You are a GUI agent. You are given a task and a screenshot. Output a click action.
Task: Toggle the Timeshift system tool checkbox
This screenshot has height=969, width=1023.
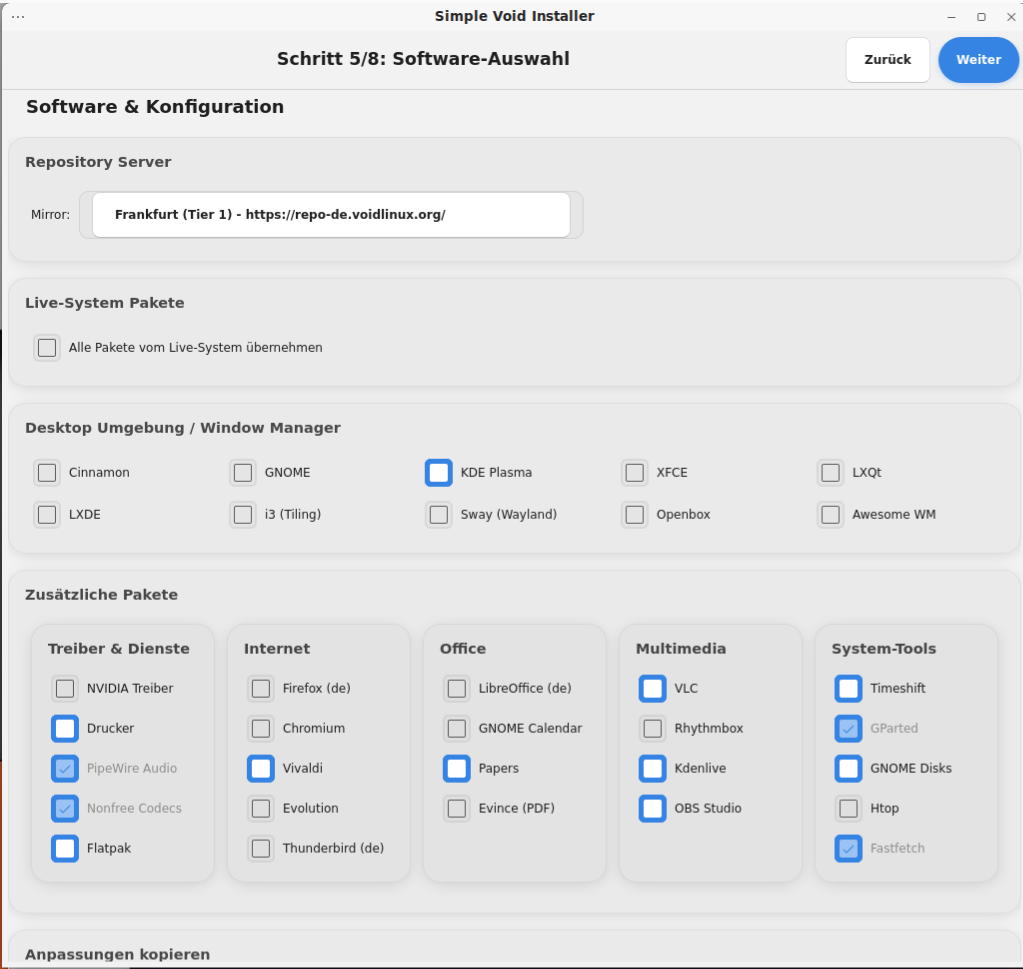849,689
